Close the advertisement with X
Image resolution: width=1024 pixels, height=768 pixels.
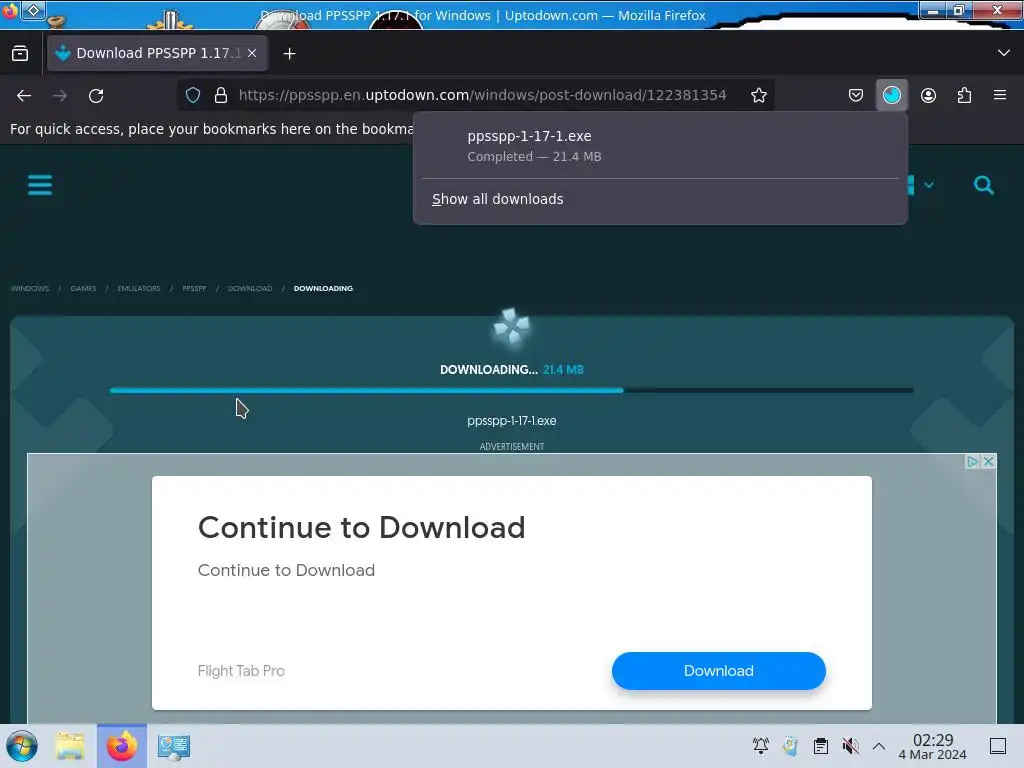(x=988, y=462)
